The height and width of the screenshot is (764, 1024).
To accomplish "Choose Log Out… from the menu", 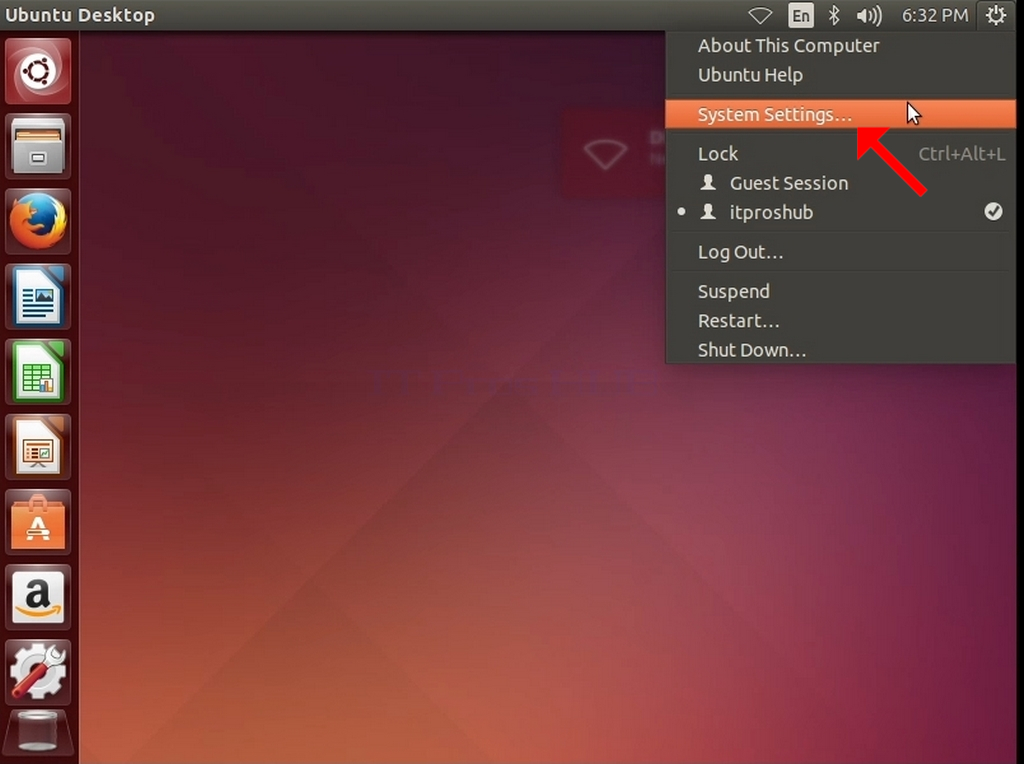I will coord(840,252).
